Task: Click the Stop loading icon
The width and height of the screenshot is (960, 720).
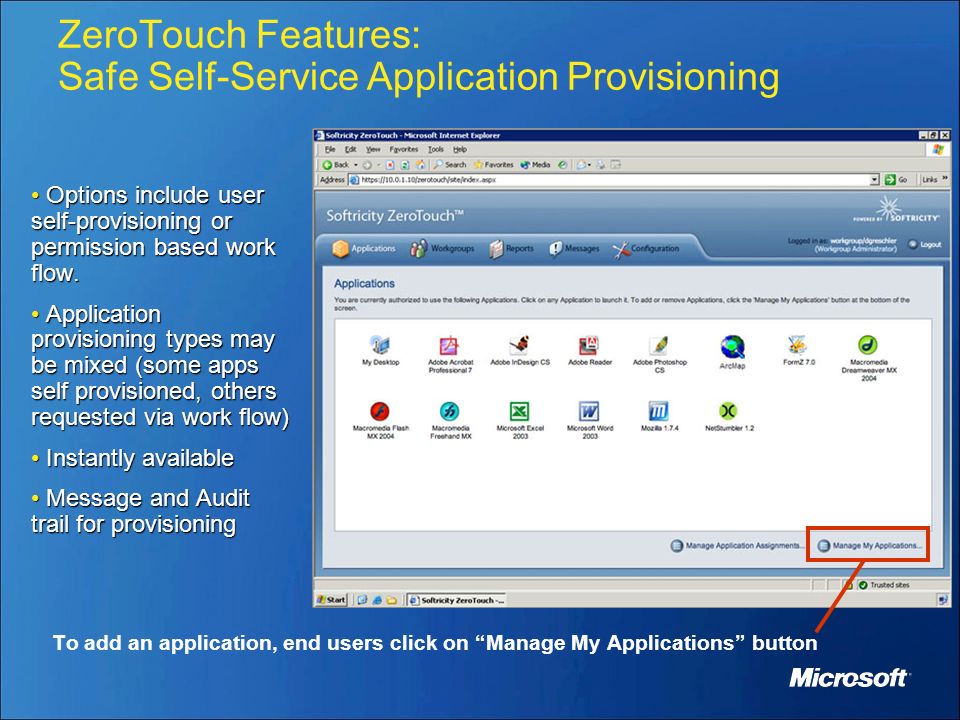Action: pos(390,165)
